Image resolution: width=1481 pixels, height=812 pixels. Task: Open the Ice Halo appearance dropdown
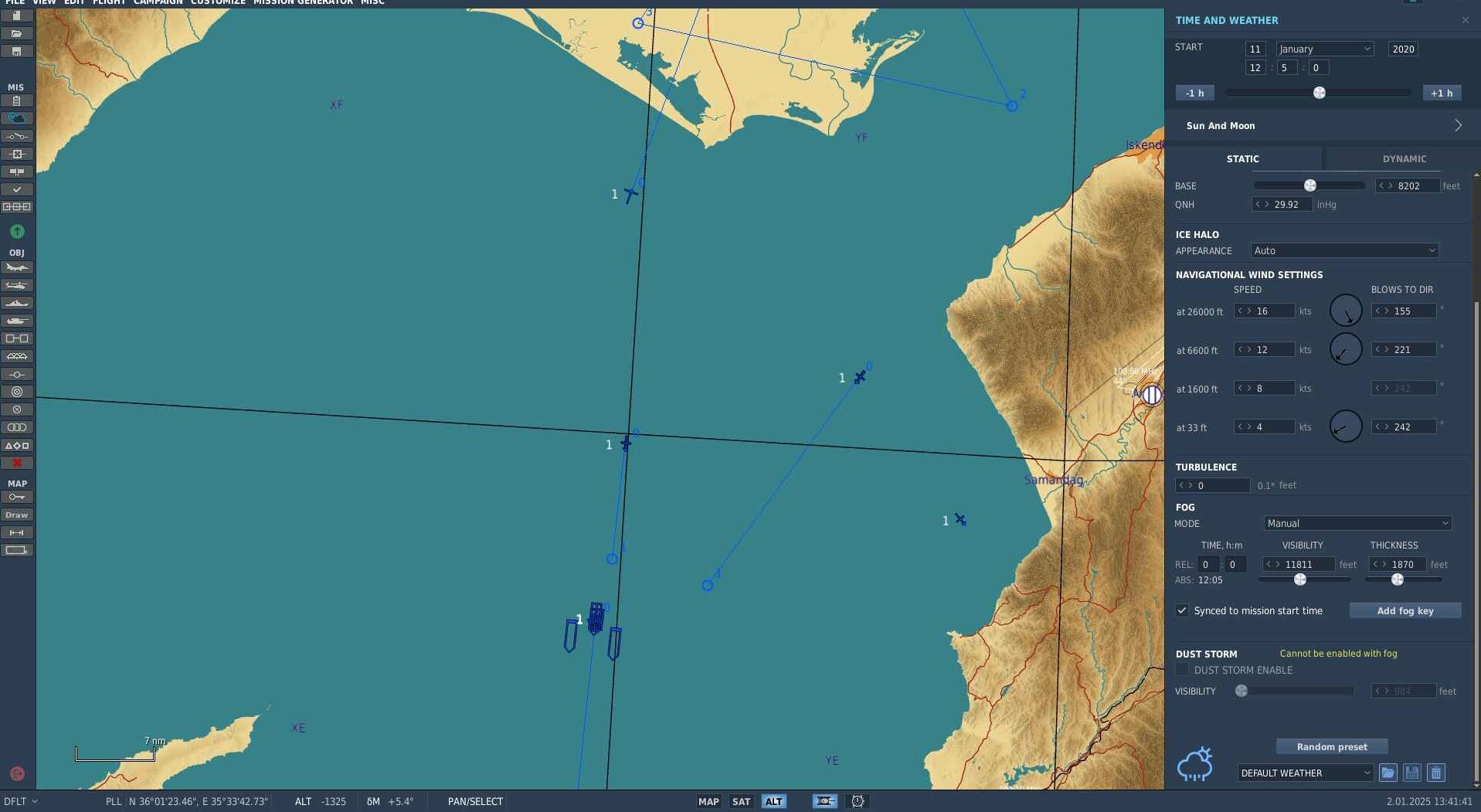[x=1344, y=250]
